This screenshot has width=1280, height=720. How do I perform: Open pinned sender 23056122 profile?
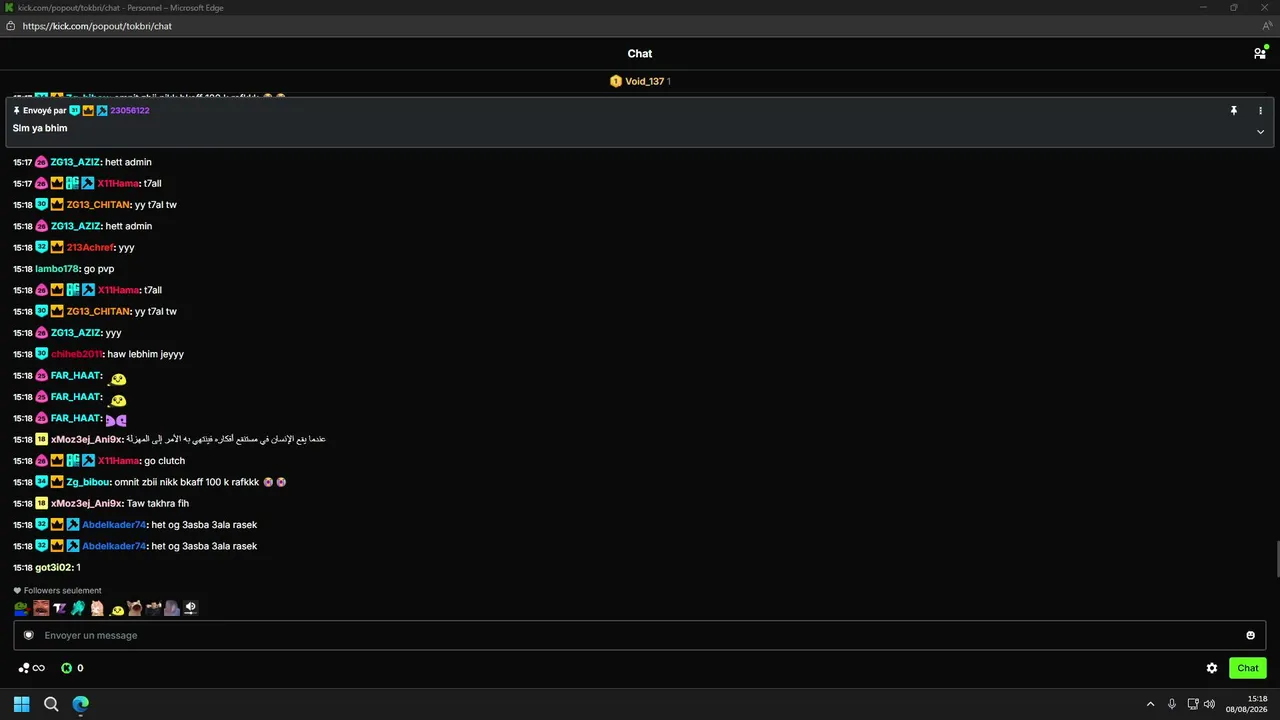(130, 111)
